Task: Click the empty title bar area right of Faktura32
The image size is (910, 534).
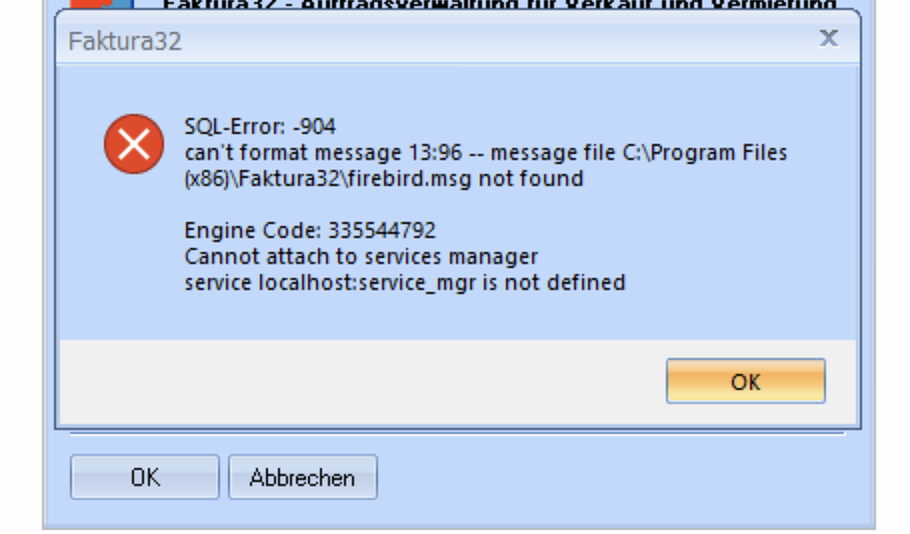Action: pos(500,42)
